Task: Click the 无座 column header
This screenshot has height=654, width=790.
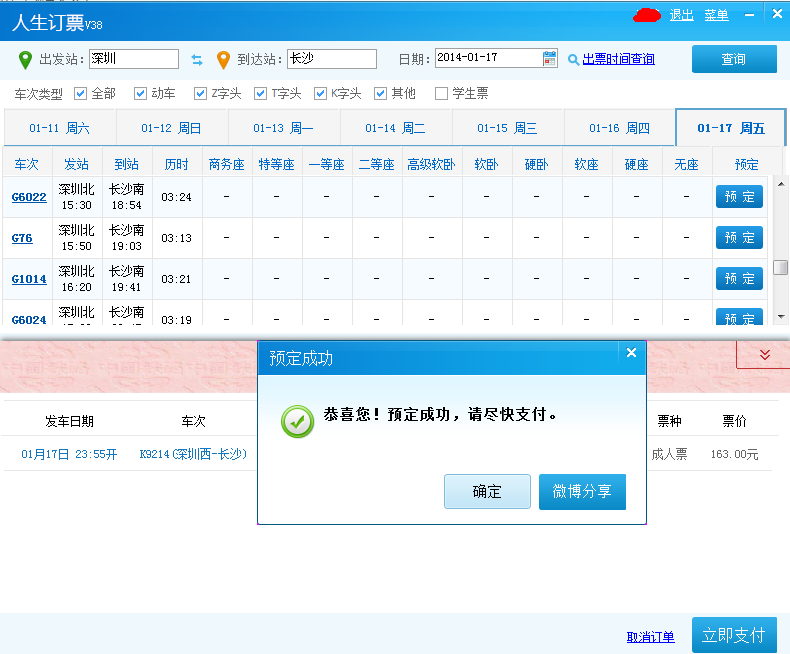Action: 687,164
